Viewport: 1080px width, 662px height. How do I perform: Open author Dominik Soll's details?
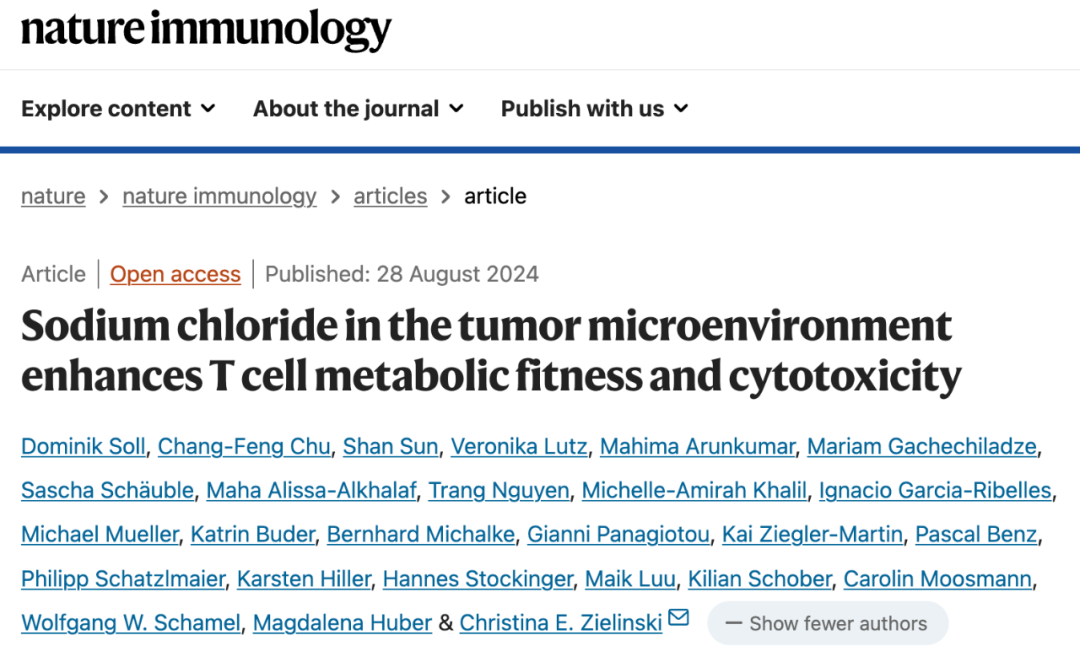tap(83, 446)
